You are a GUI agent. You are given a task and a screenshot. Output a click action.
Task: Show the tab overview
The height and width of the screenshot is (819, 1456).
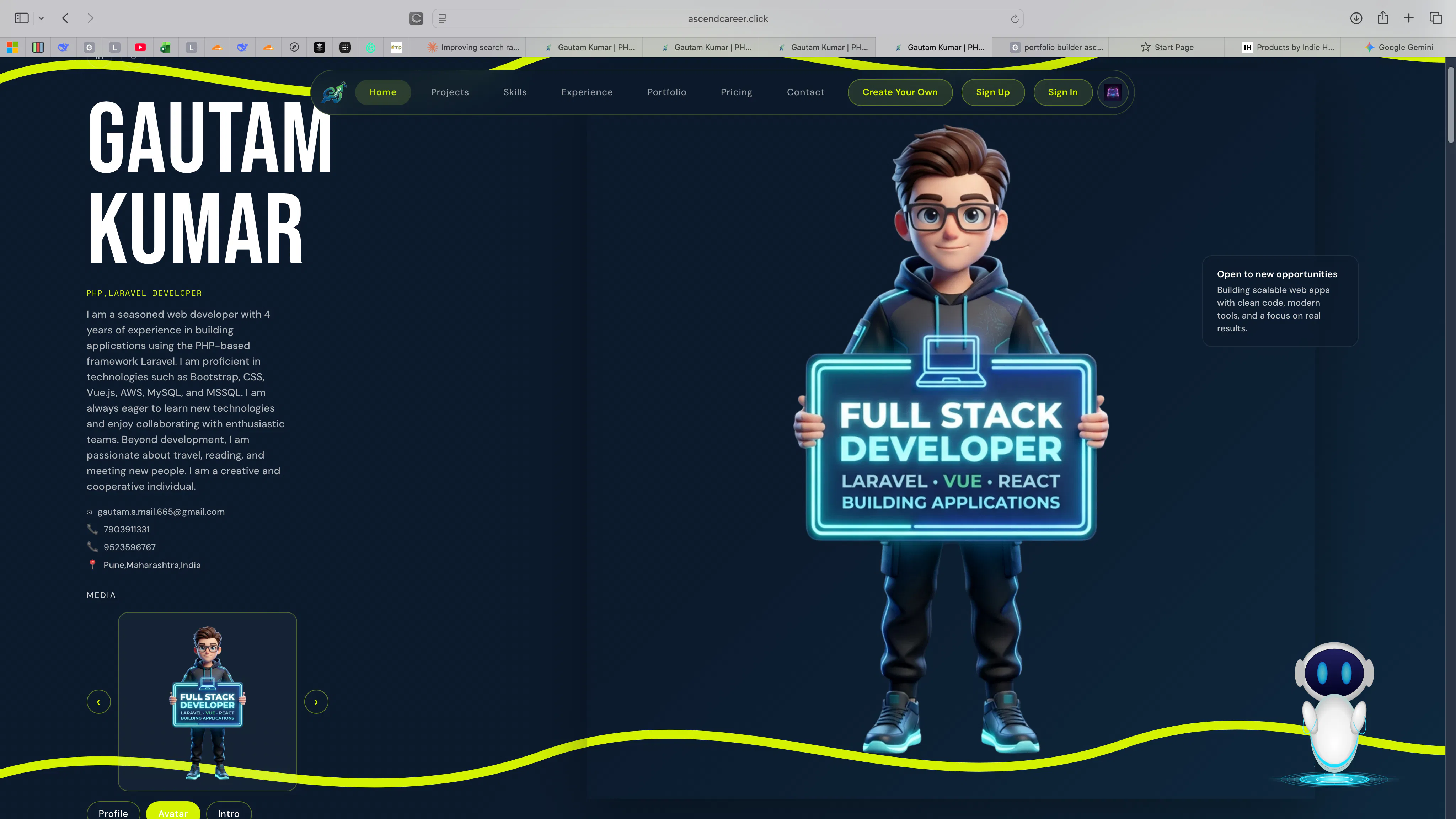(x=1436, y=18)
